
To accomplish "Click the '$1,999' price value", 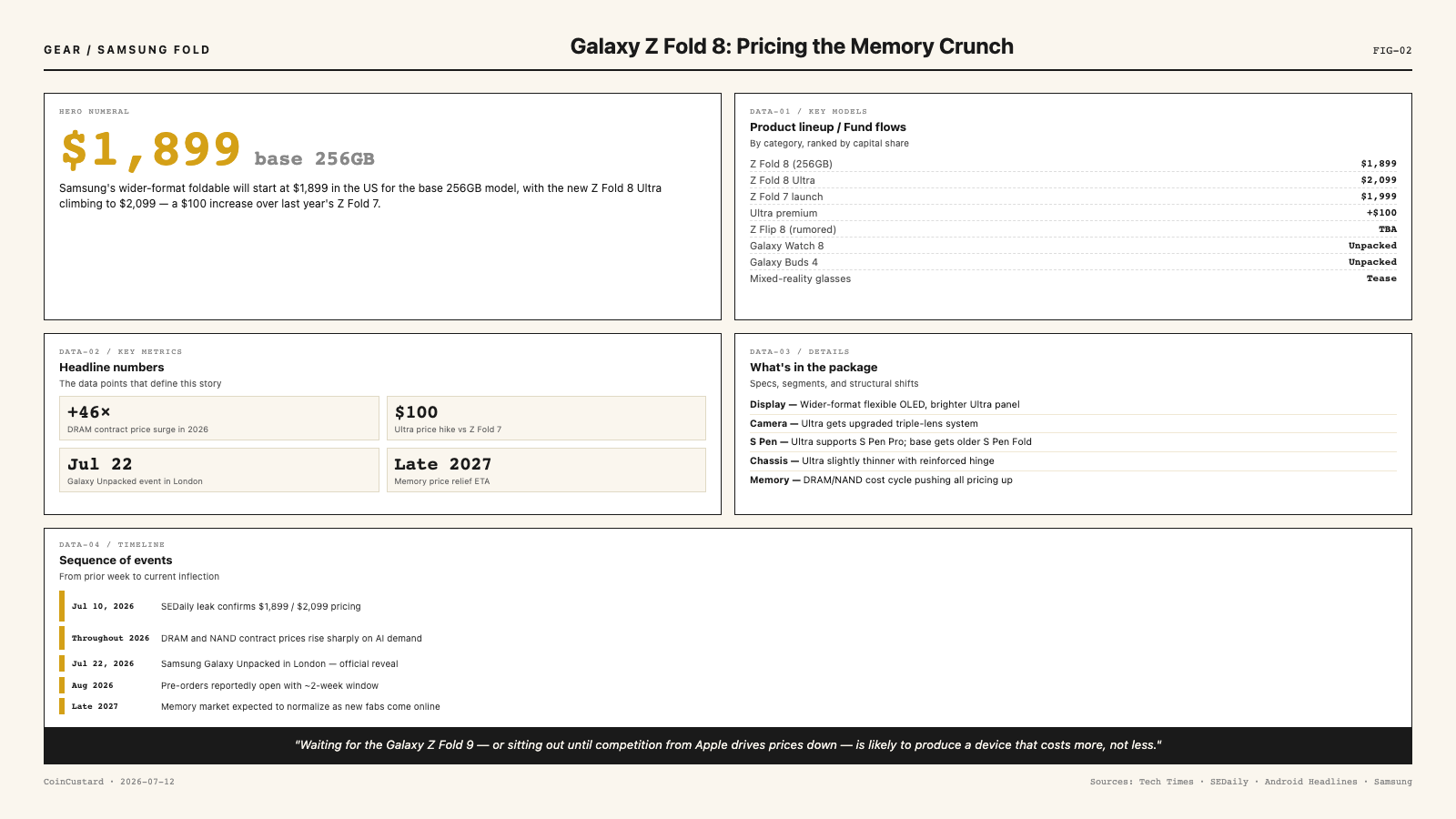I will (x=1379, y=197).
